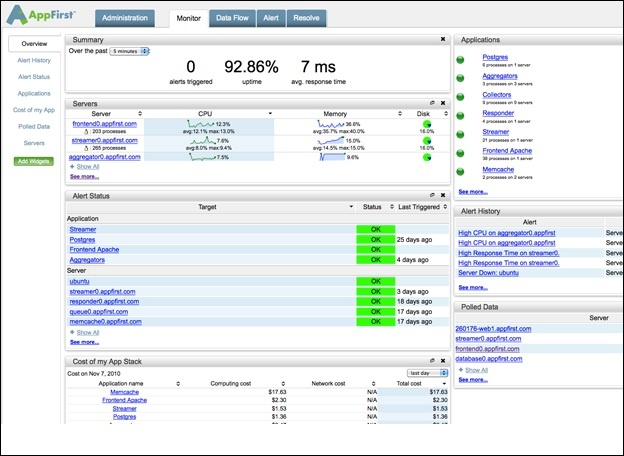
Task: Expand Show All in Servers widget
Action: tap(88, 167)
